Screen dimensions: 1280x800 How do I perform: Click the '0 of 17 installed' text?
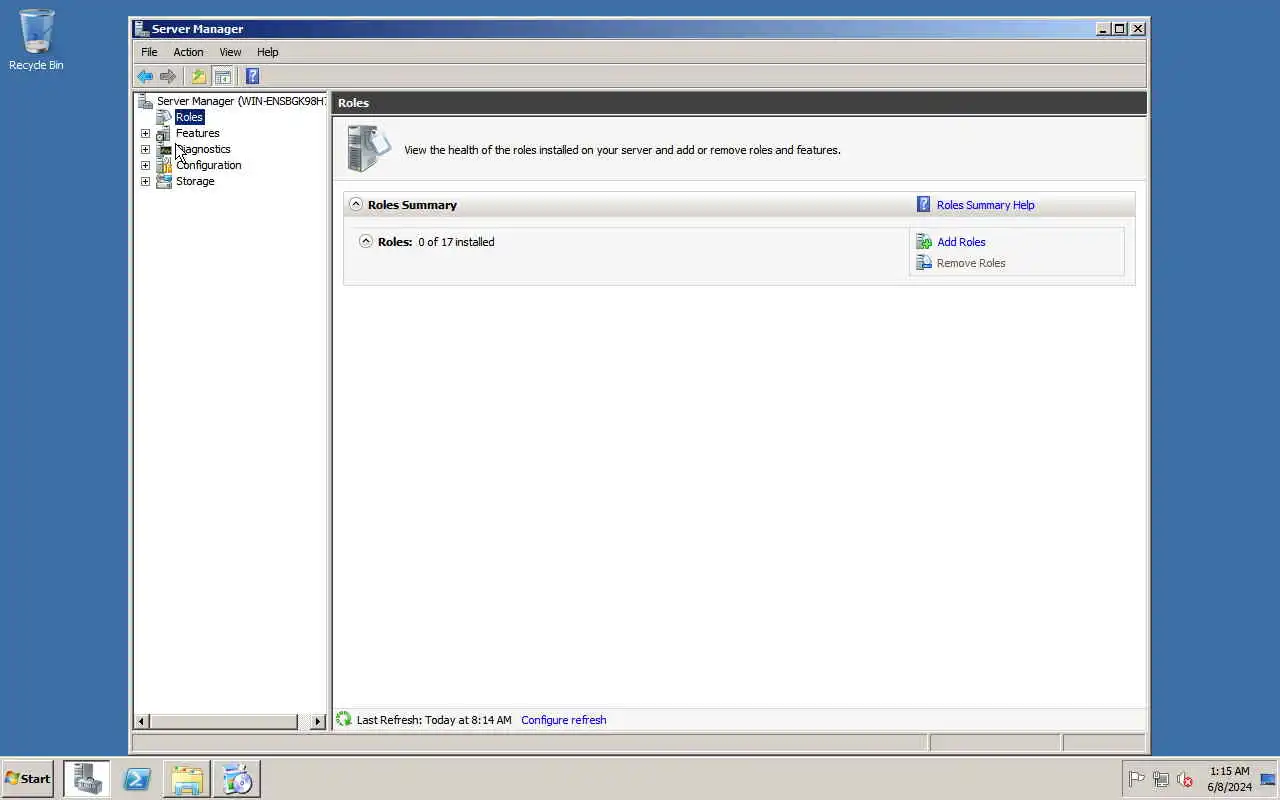point(456,242)
